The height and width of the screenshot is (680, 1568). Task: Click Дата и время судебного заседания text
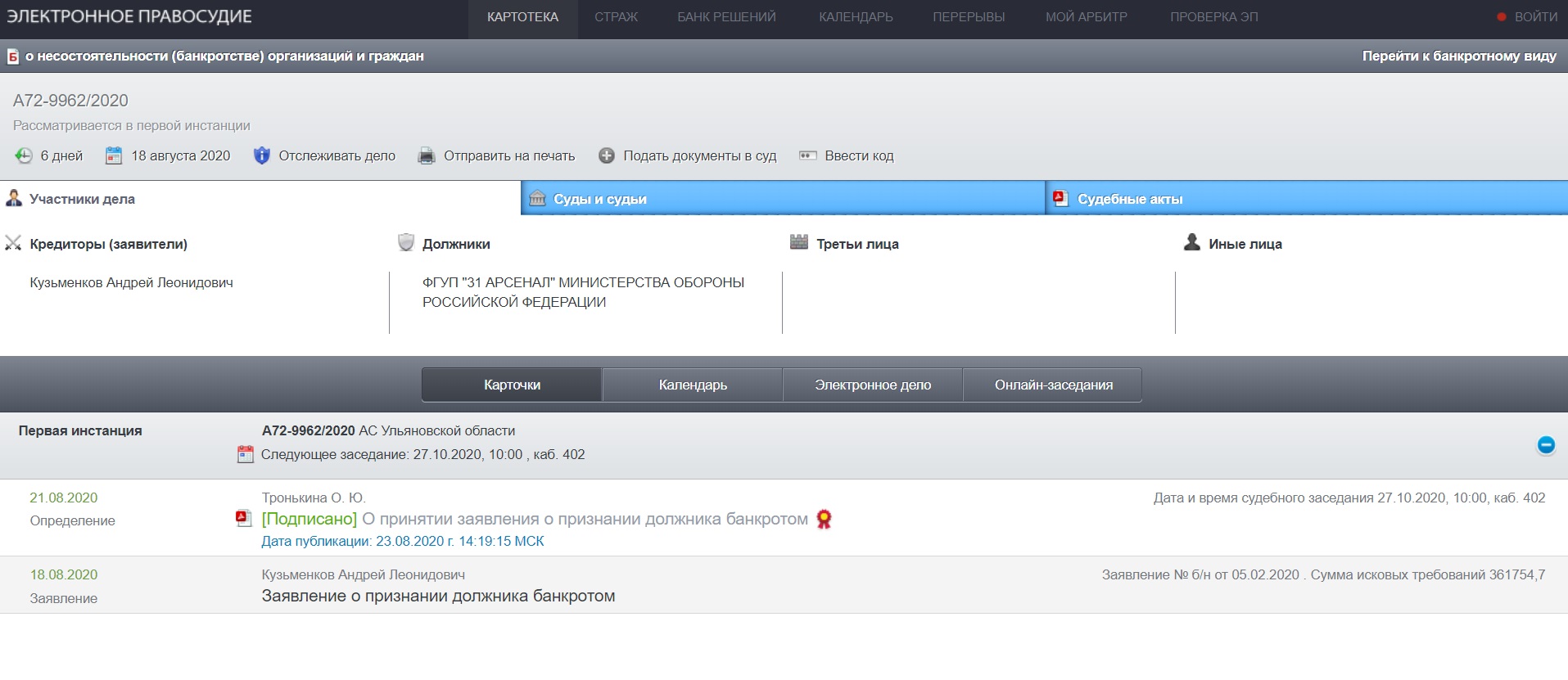coord(1349,498)
